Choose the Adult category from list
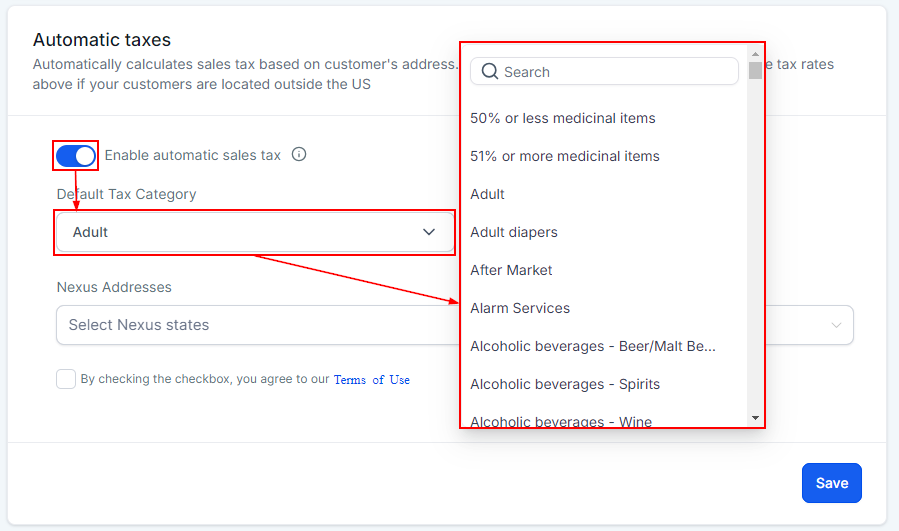Image resolution: width=899 pixels, height=531 pixels. coord(488,194)
